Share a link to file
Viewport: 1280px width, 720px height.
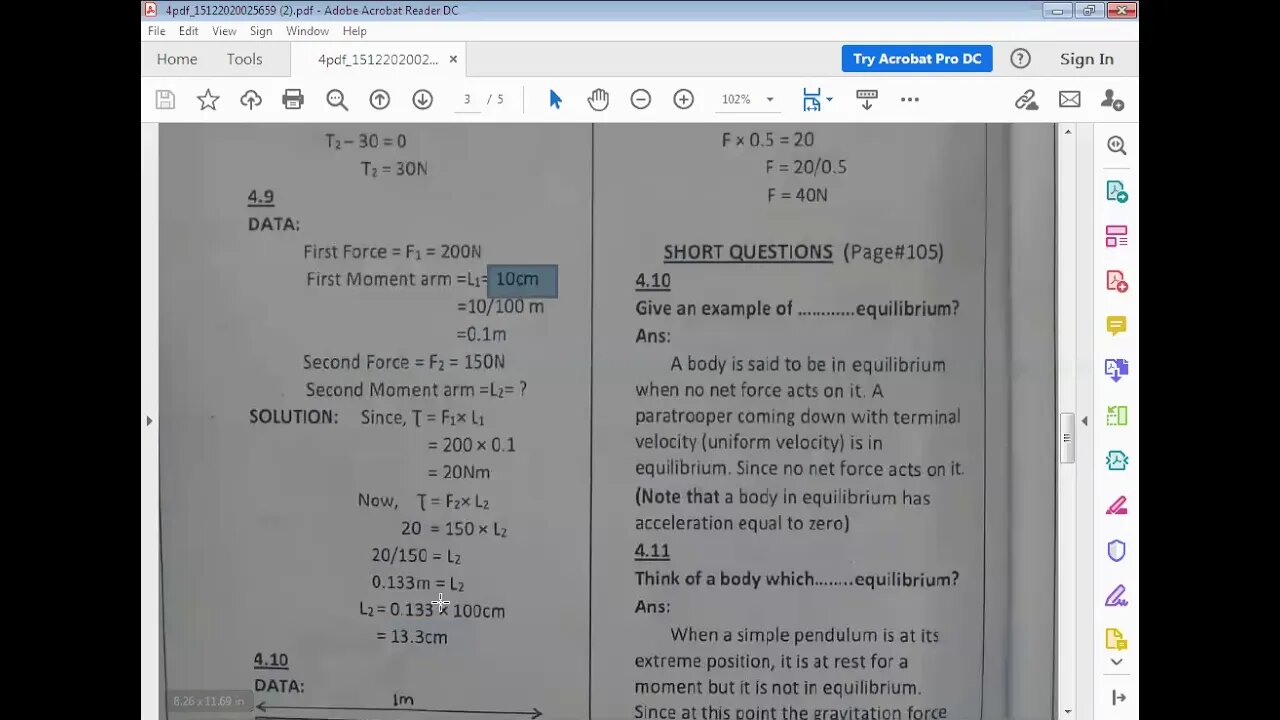[1026, 99]
